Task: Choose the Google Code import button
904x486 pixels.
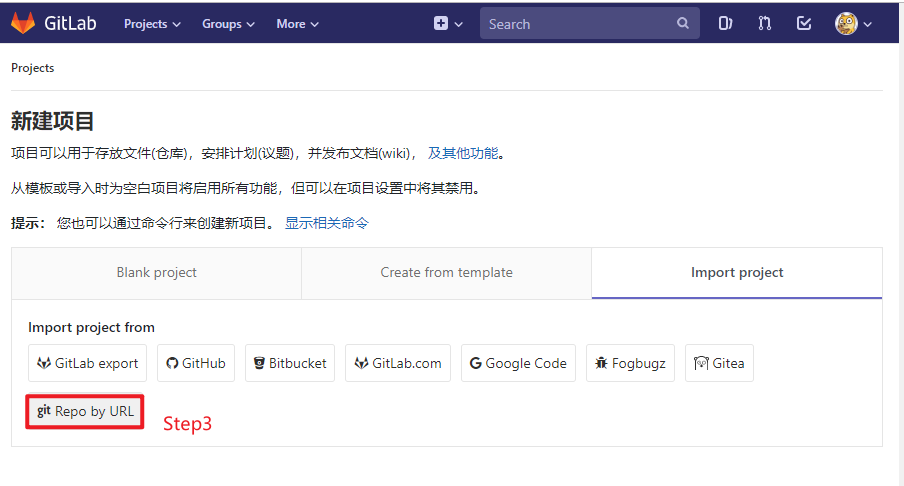Action: tap(518, 363)
